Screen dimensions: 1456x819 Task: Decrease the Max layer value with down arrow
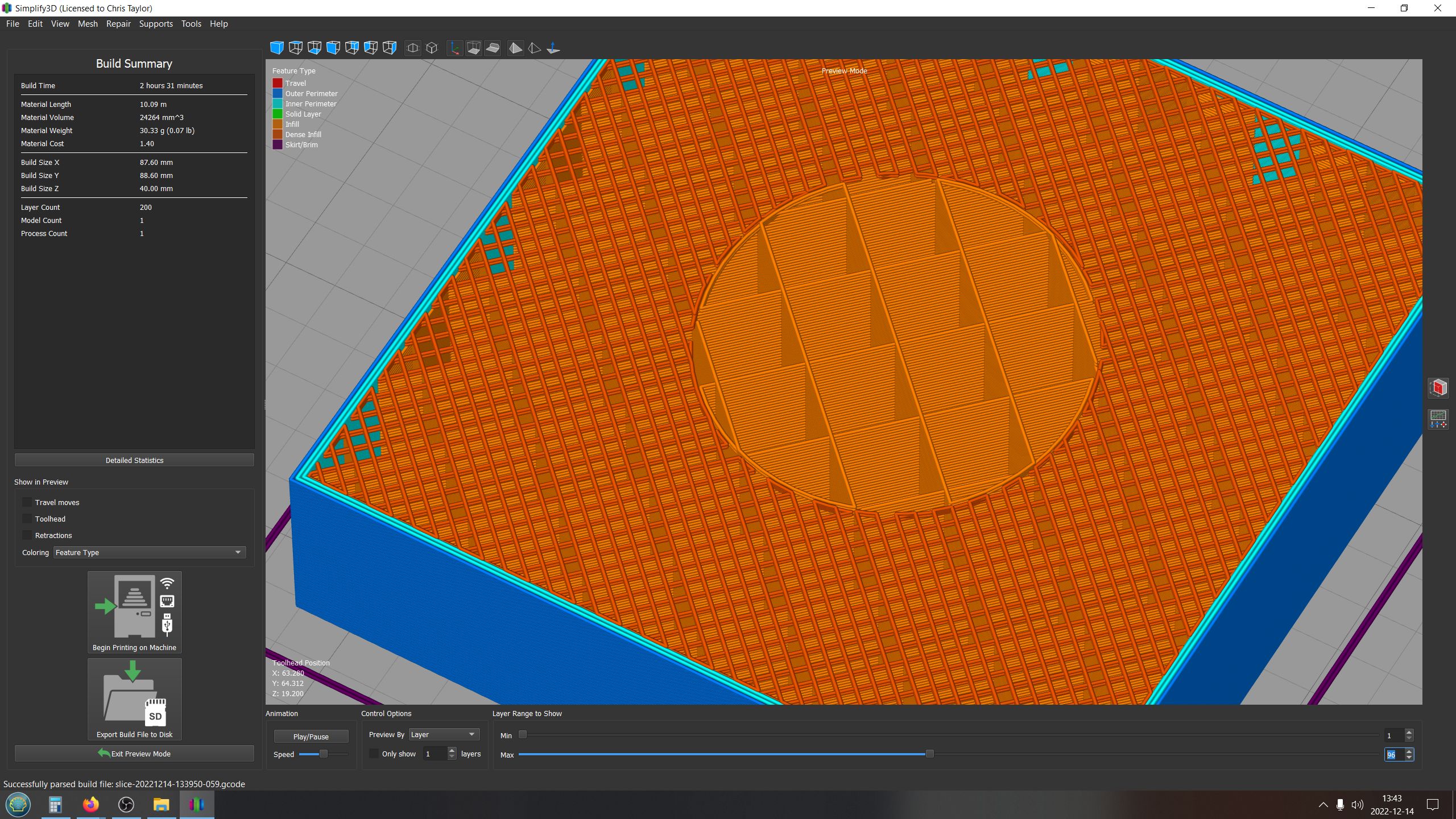(1409, 758)
